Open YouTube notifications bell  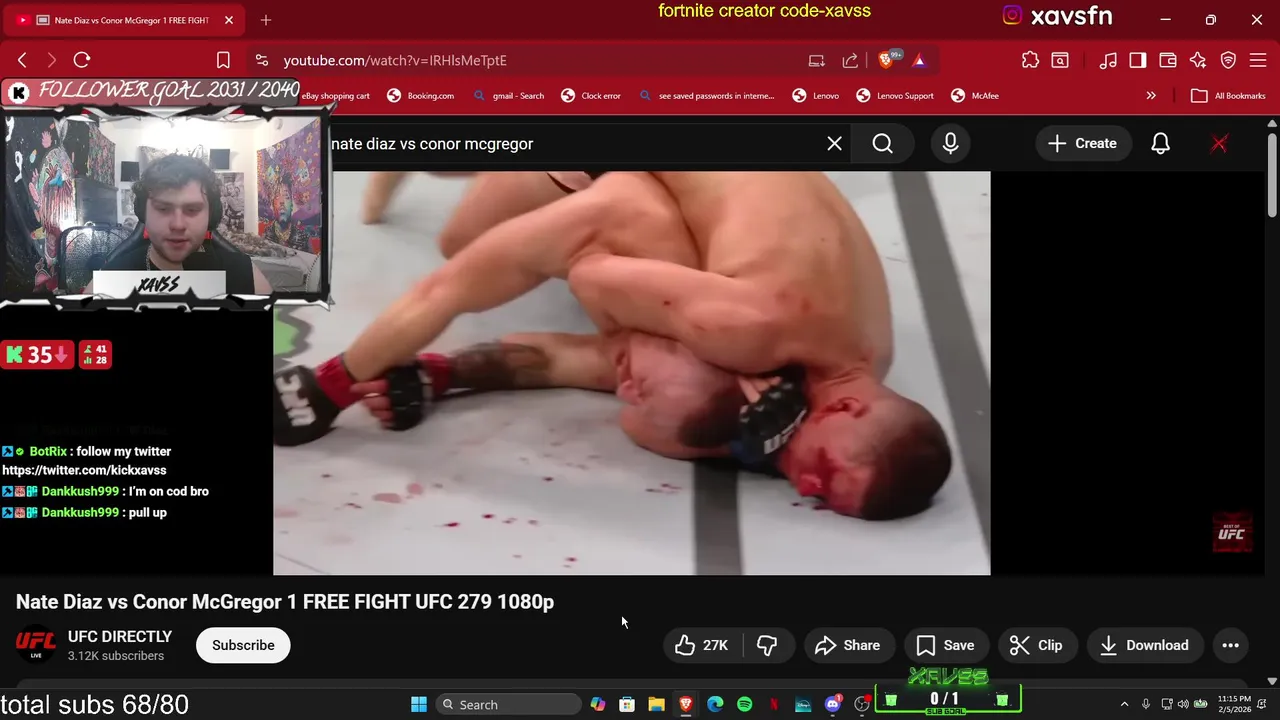coord(1160,144)
